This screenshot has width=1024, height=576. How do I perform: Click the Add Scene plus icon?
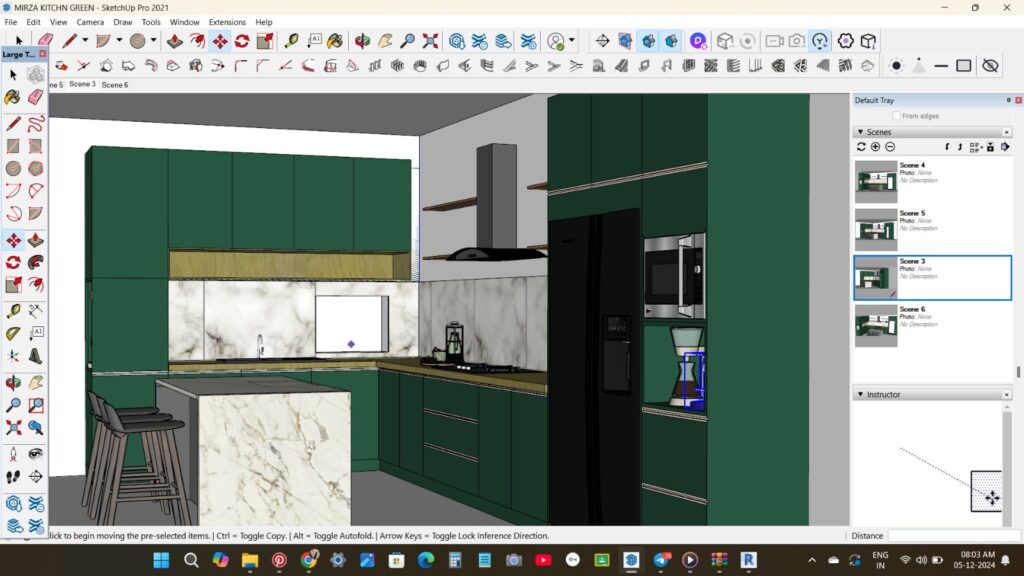pos(876,147)
